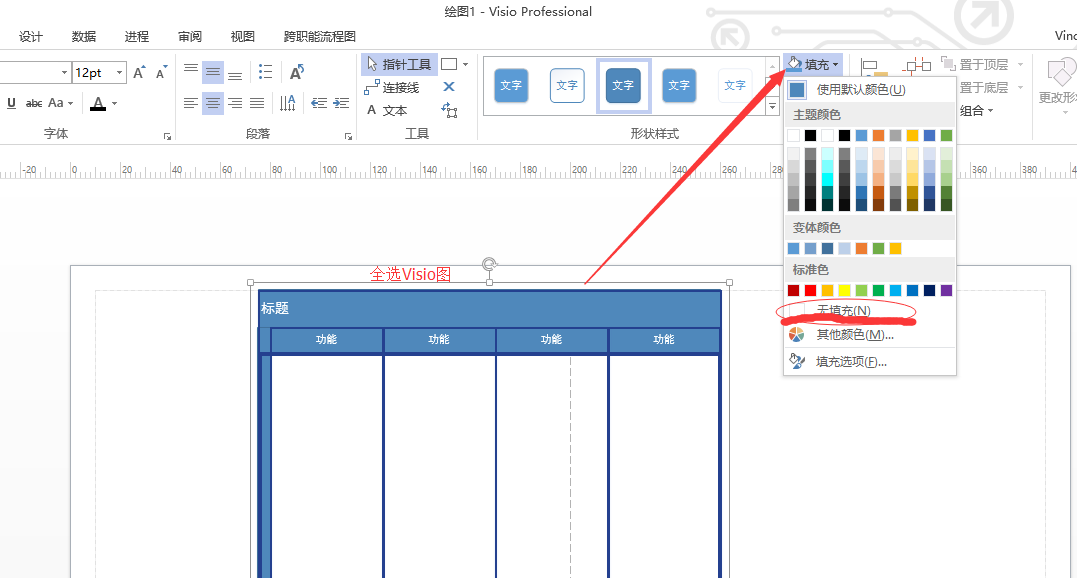Viewport: 1077px width, 578px height.
Task: Align paragraph right
Action: (x=235, y=103)
